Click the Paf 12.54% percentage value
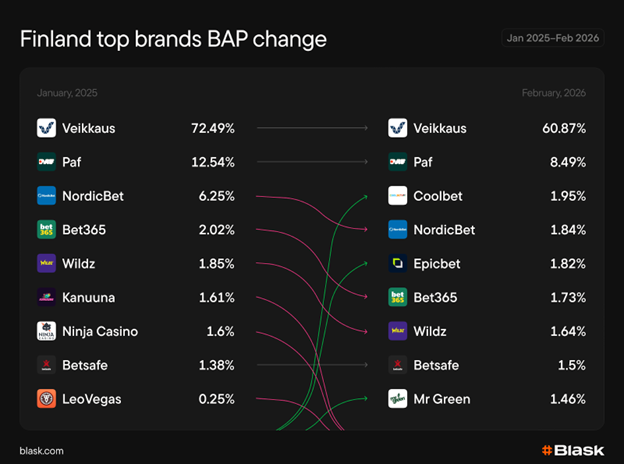 [x=213, y=162]
